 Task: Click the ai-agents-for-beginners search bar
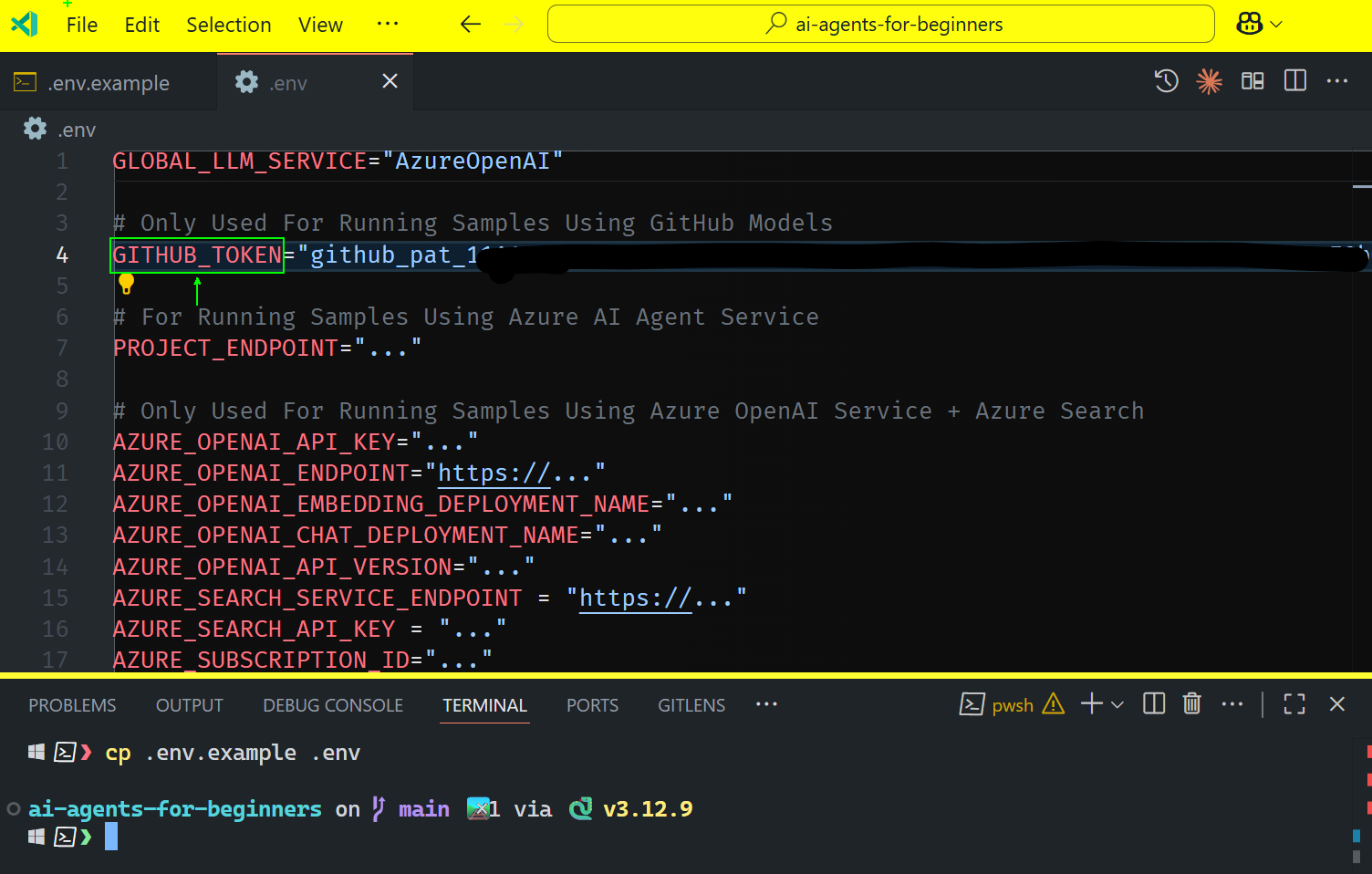(x=879, y=24)
